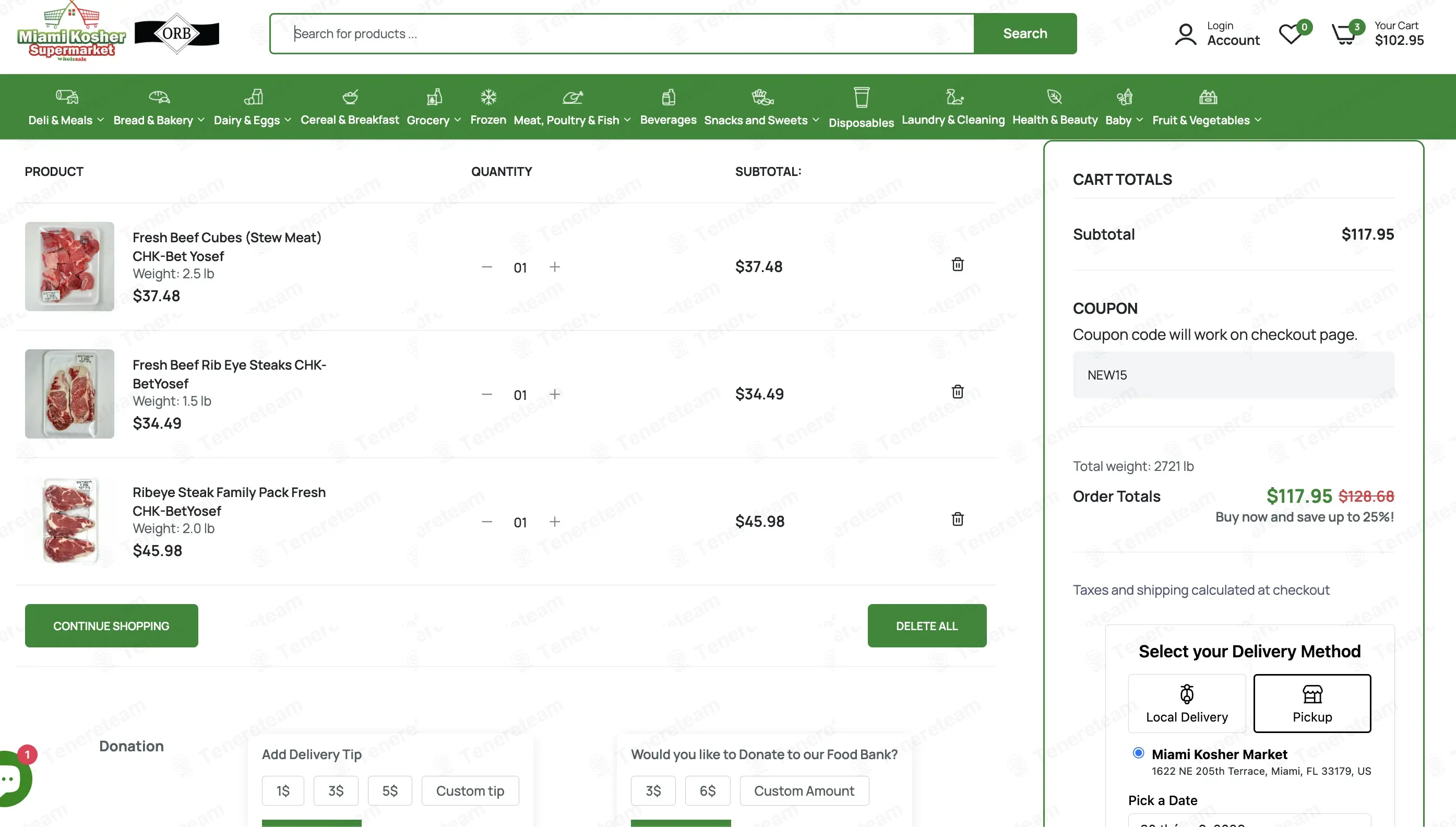The image size is (1456, 827).
Task: Select the 3$ delivery tip
Action: 336,790
